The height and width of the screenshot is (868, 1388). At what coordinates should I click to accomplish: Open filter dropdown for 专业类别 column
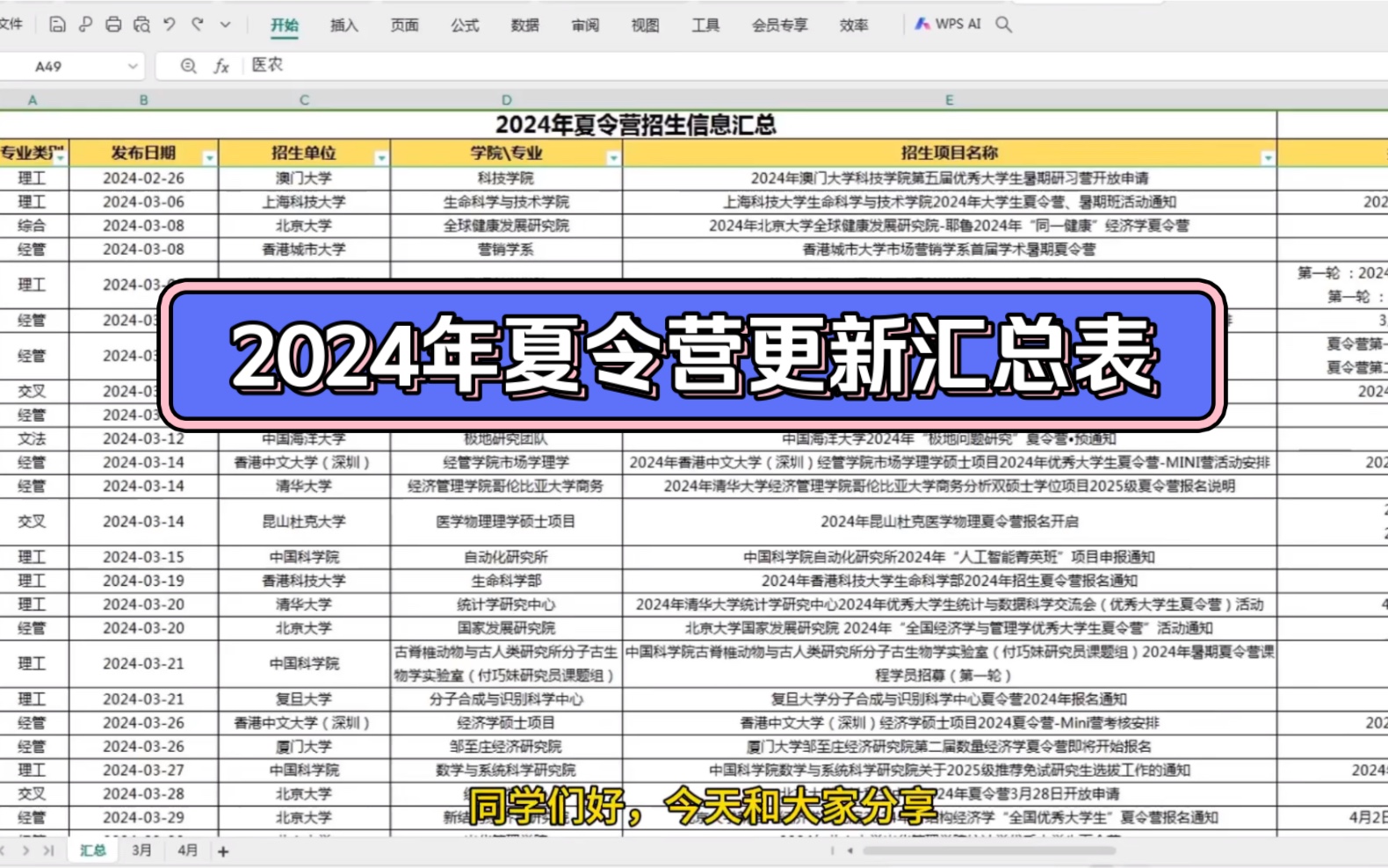(x=60, y=158)
